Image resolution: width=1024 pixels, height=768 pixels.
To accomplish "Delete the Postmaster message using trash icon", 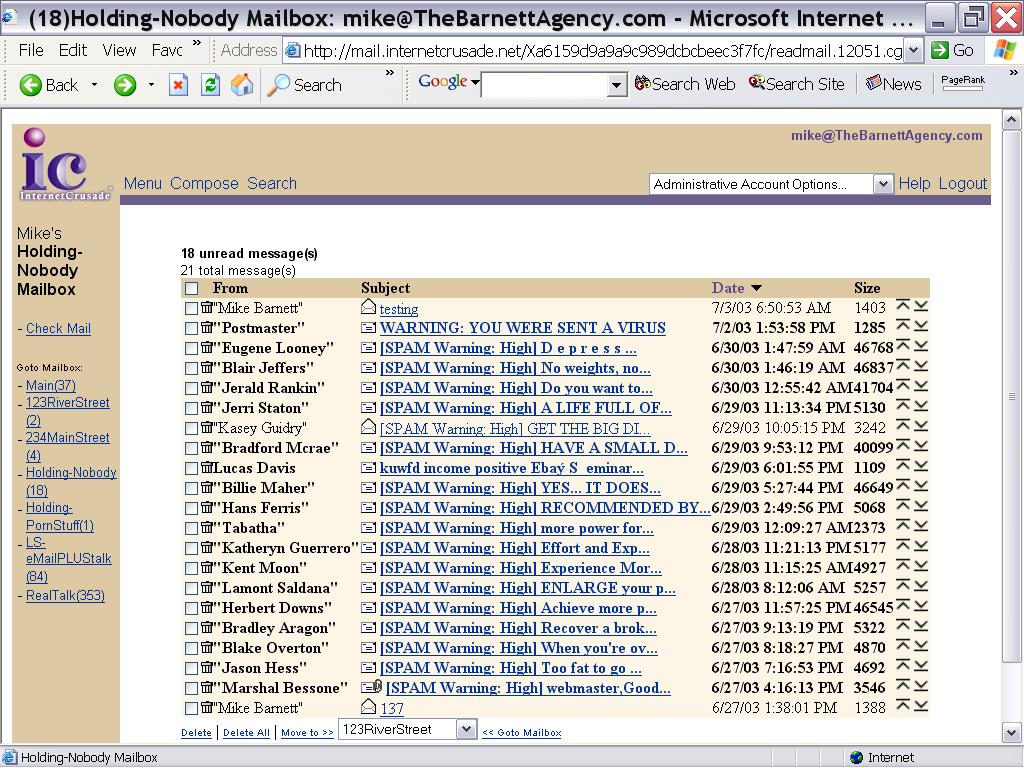I will tap(206, 327).
